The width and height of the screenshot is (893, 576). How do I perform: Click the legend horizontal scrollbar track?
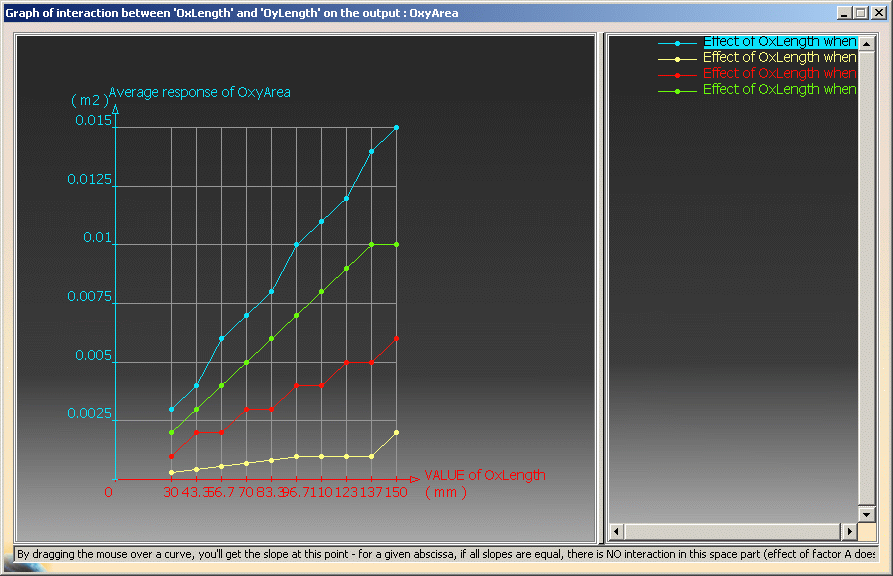(732, 531)
